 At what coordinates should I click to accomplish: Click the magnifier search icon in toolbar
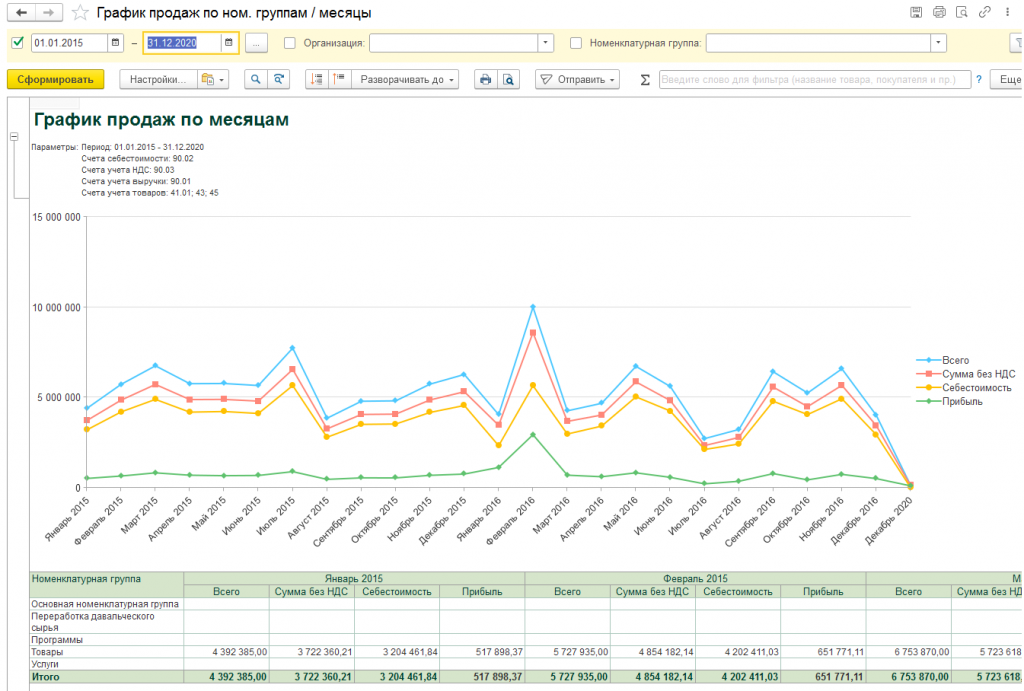[255, 79]
